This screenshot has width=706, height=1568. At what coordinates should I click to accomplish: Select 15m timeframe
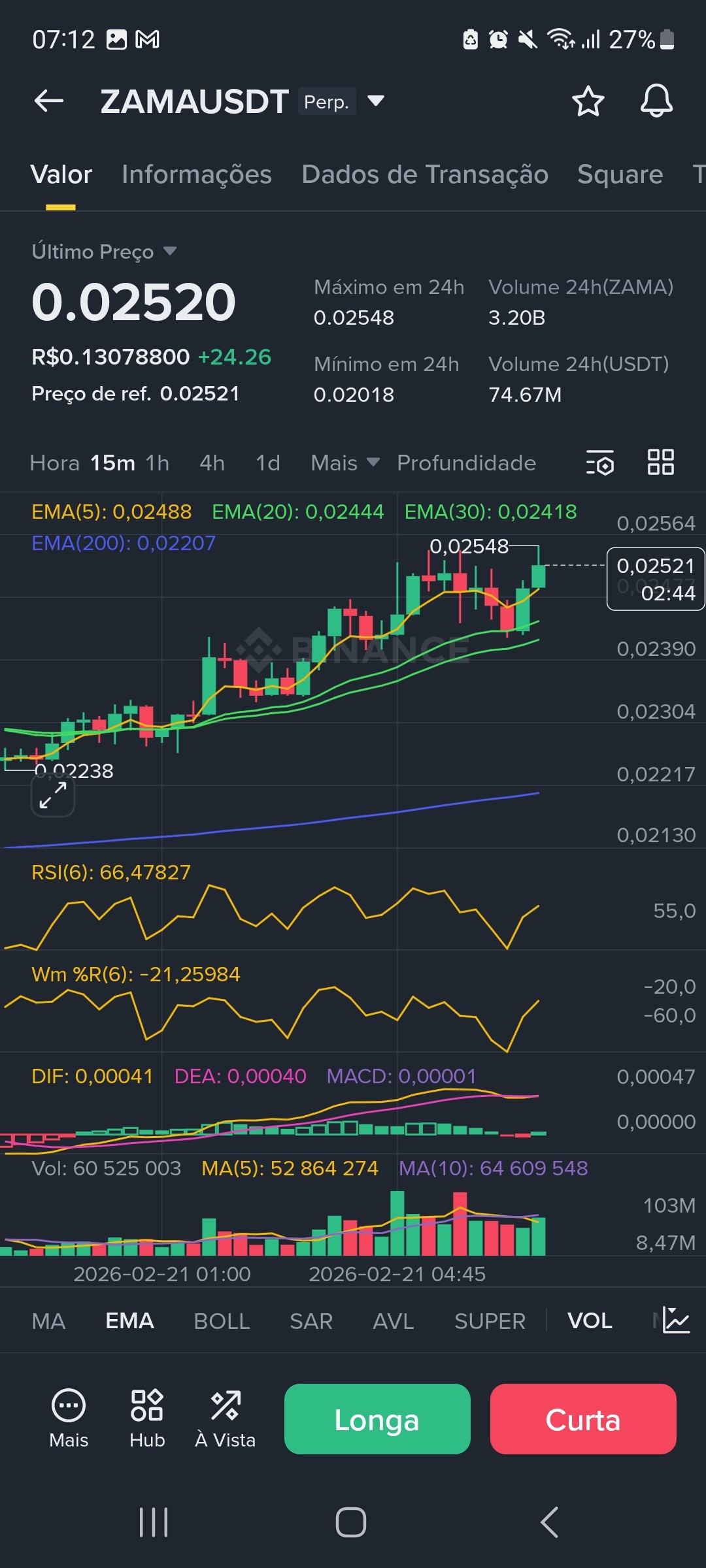112,463
